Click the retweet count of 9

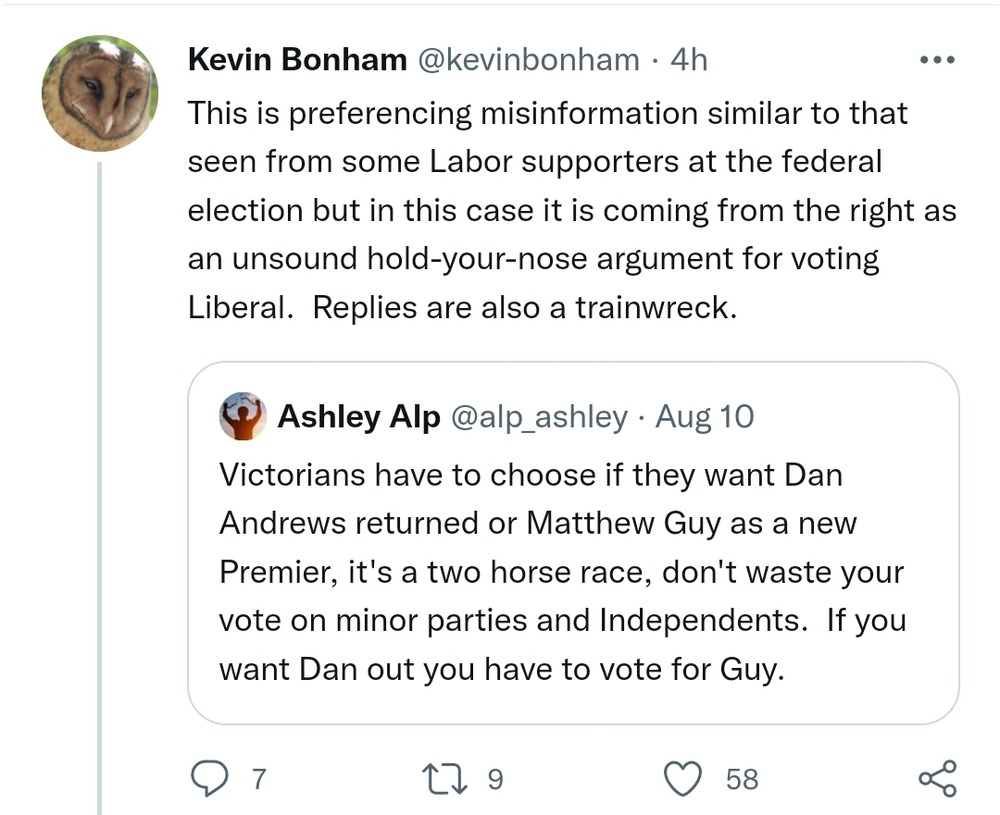point(495,779)
